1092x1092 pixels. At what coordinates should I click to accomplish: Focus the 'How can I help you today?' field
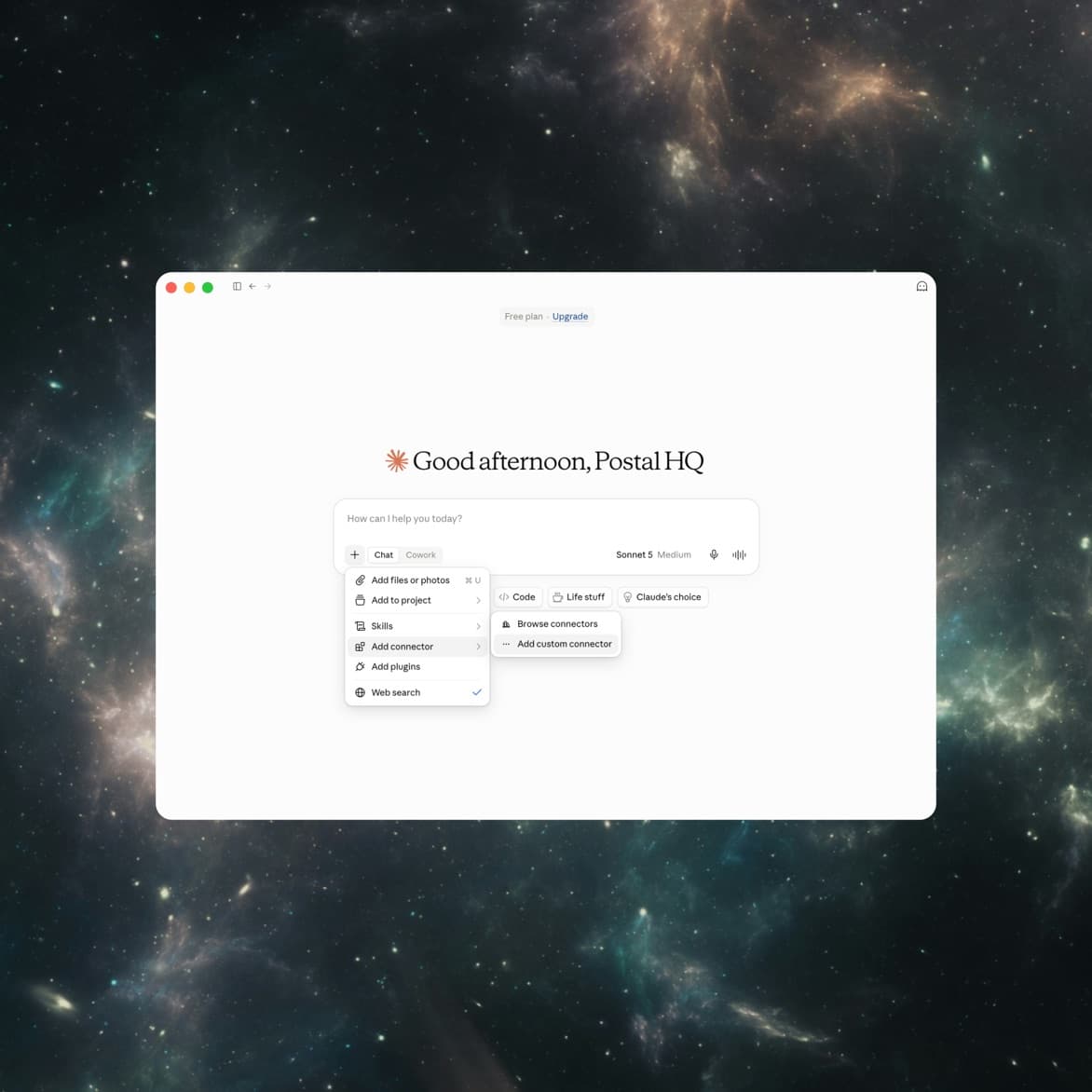[545, 519]
